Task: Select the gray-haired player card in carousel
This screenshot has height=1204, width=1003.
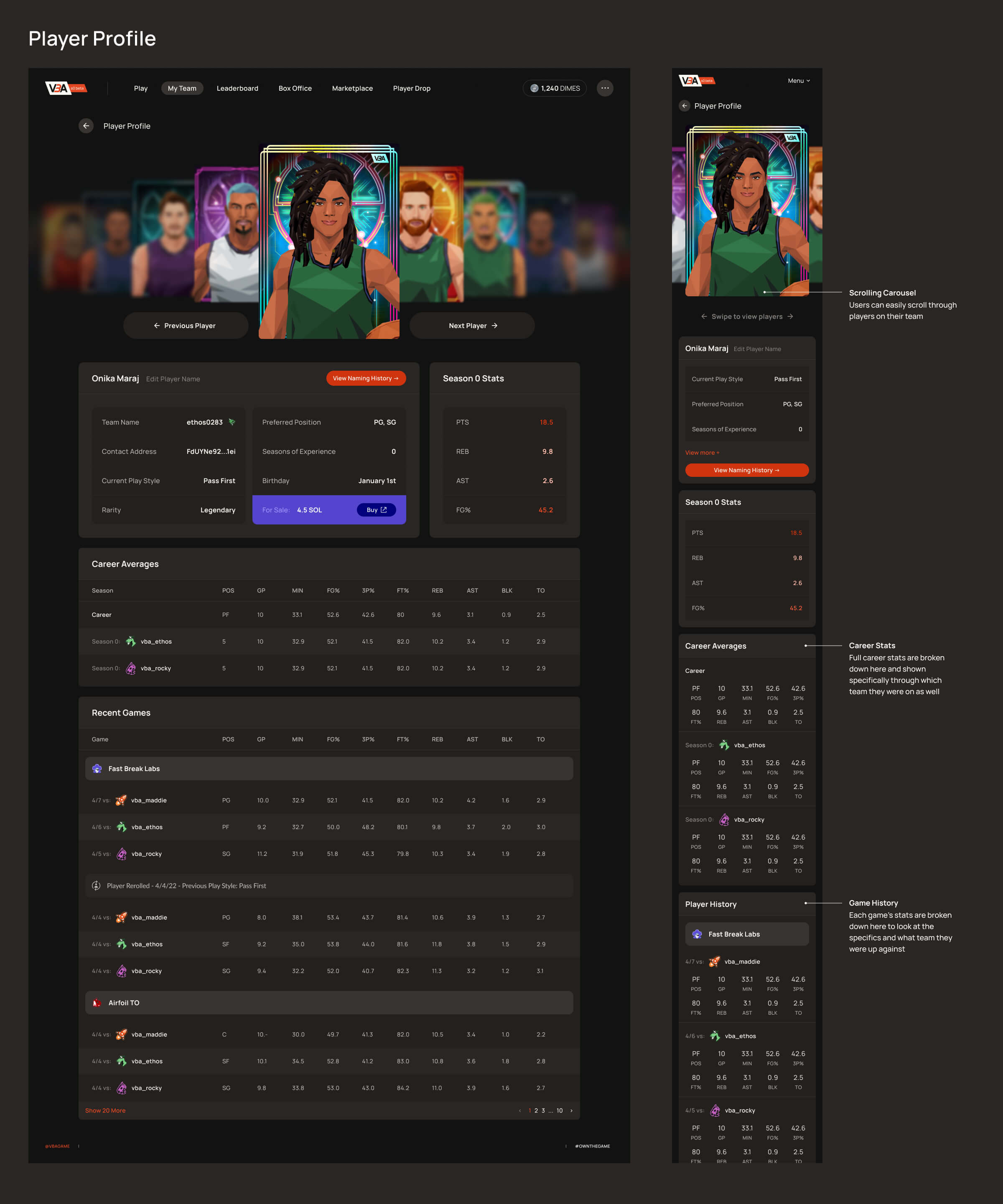Action: 228,234
